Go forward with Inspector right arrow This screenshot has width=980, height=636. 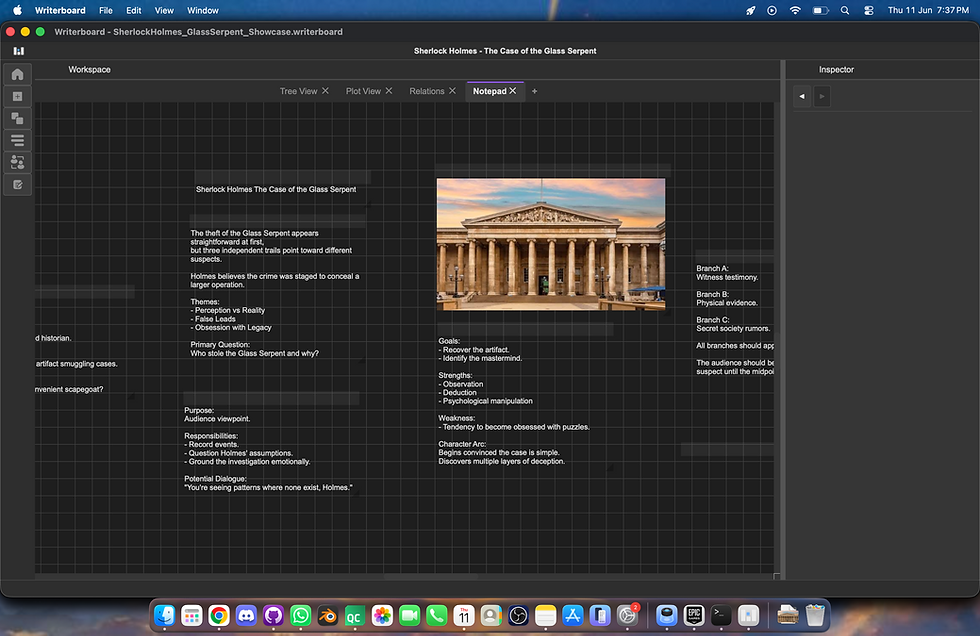pos(822,96)
